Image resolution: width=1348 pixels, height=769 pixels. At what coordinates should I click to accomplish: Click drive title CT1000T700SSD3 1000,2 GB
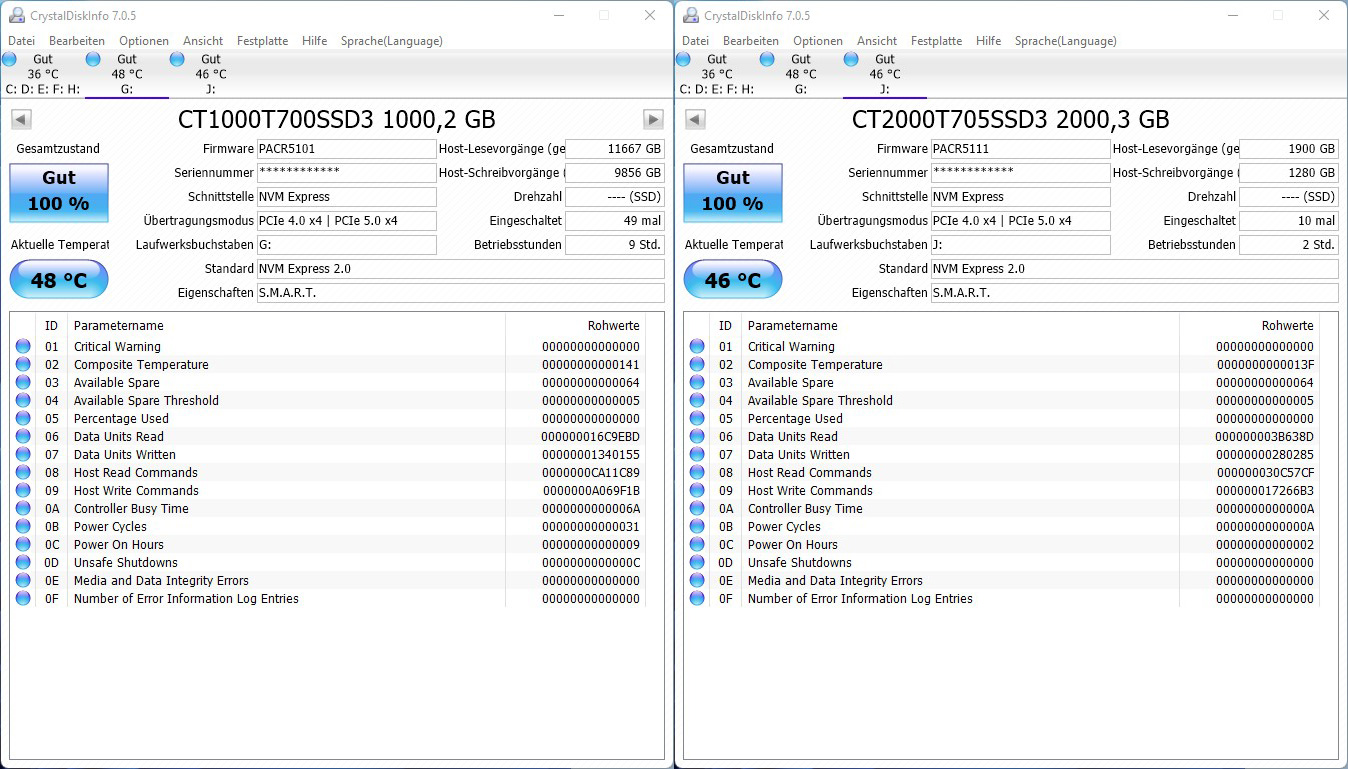pyautogui.click(x=337, y=120)
